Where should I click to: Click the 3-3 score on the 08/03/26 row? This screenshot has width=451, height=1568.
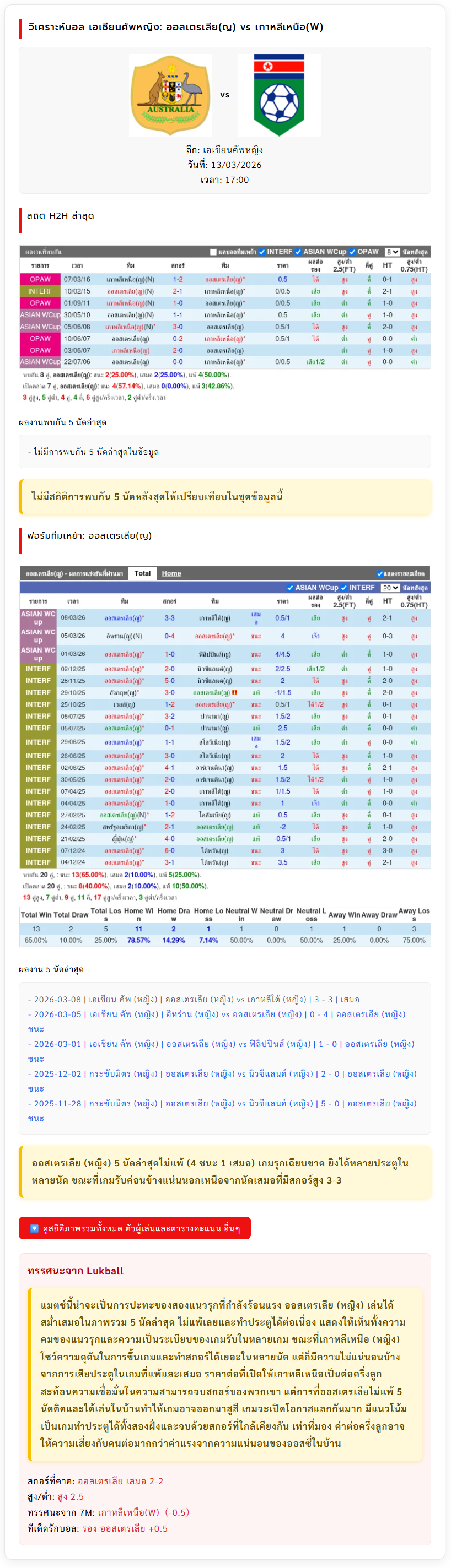(169, 618)
